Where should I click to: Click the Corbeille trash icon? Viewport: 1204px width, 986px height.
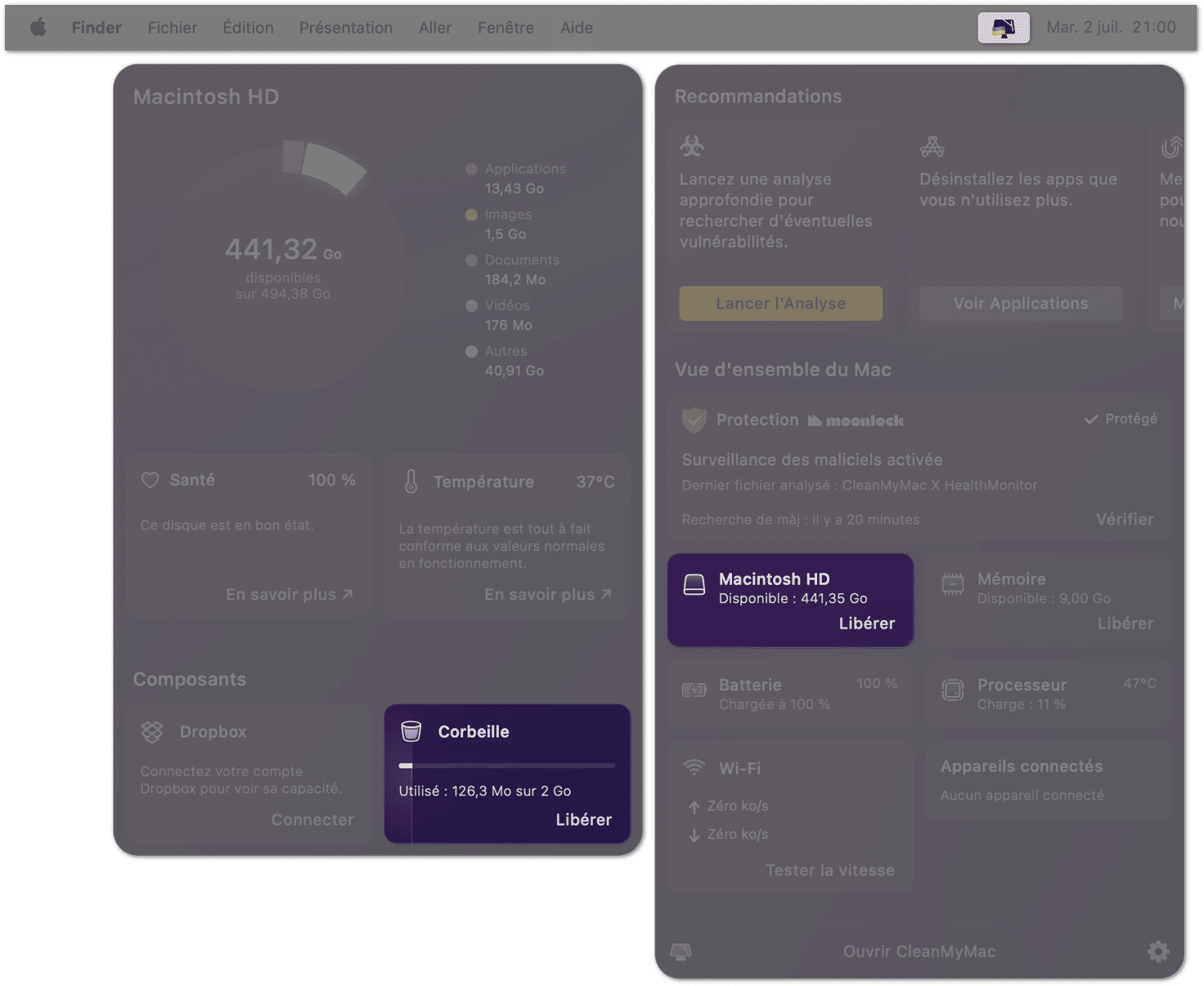pyautogui.click(x=411, y=731)
